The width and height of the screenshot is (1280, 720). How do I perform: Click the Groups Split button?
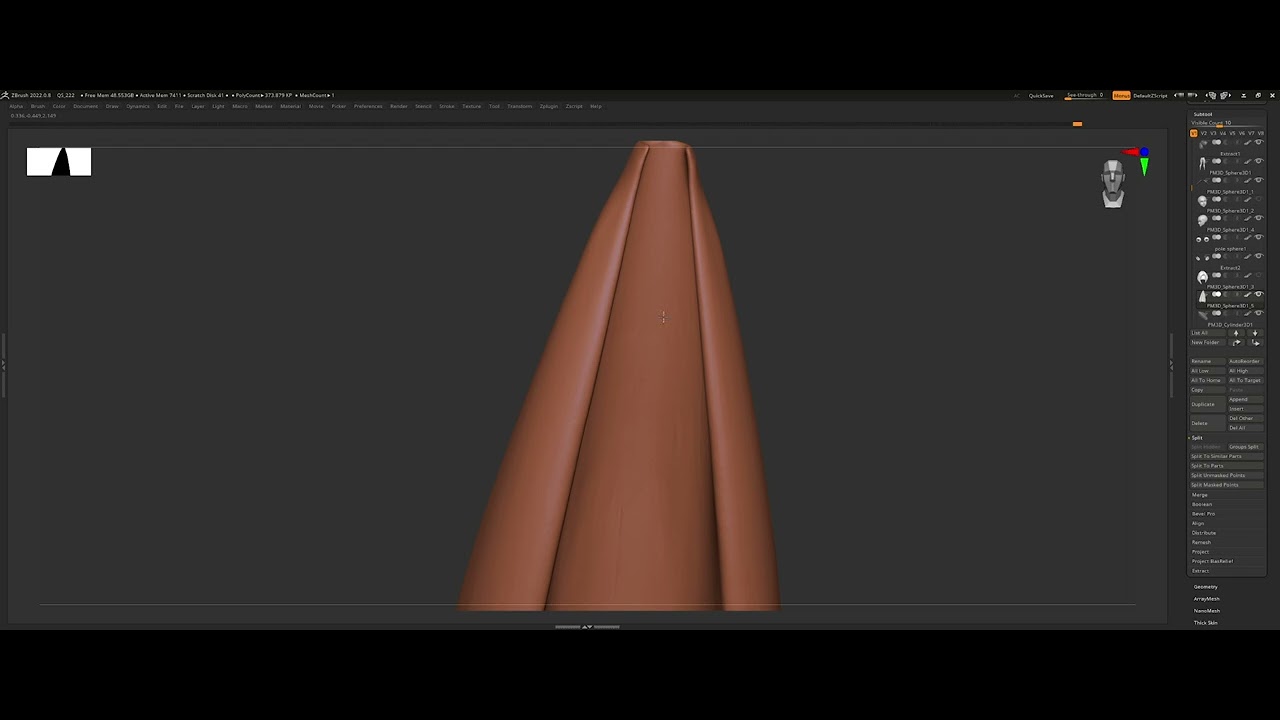coord(1246,447)
